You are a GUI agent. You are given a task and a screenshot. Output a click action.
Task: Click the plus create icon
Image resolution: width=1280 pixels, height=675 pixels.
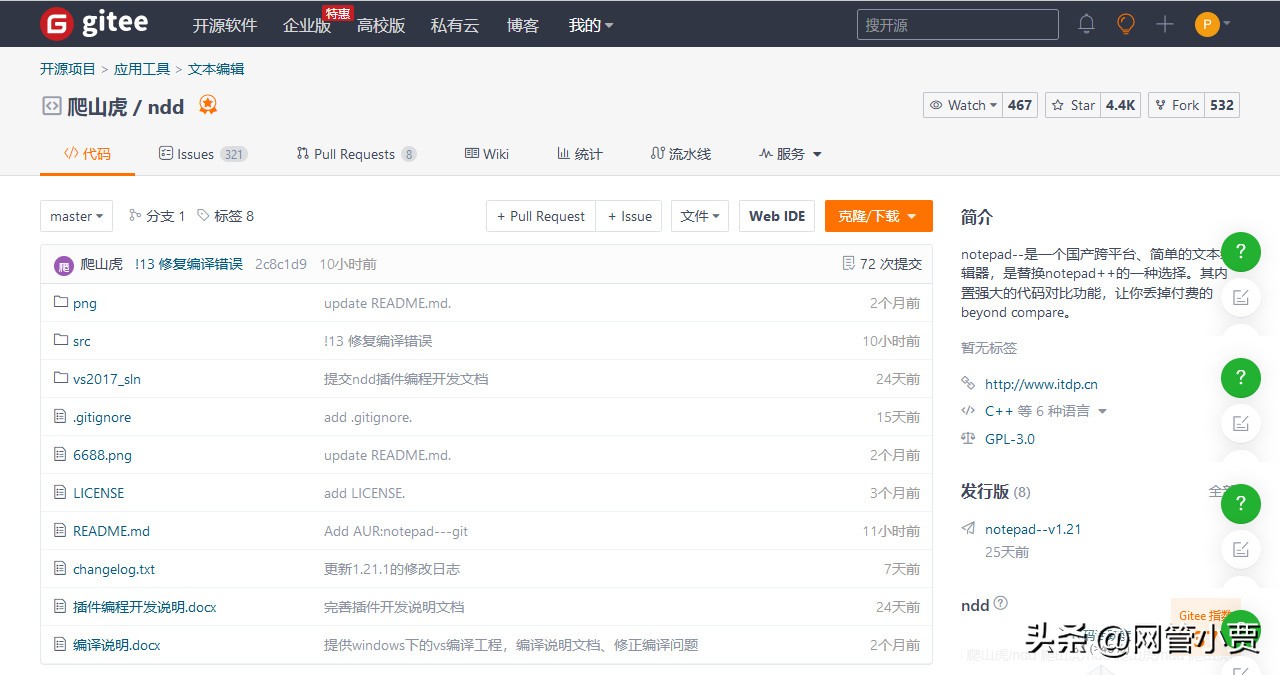pyautogui.click(x=1165, y=24)
